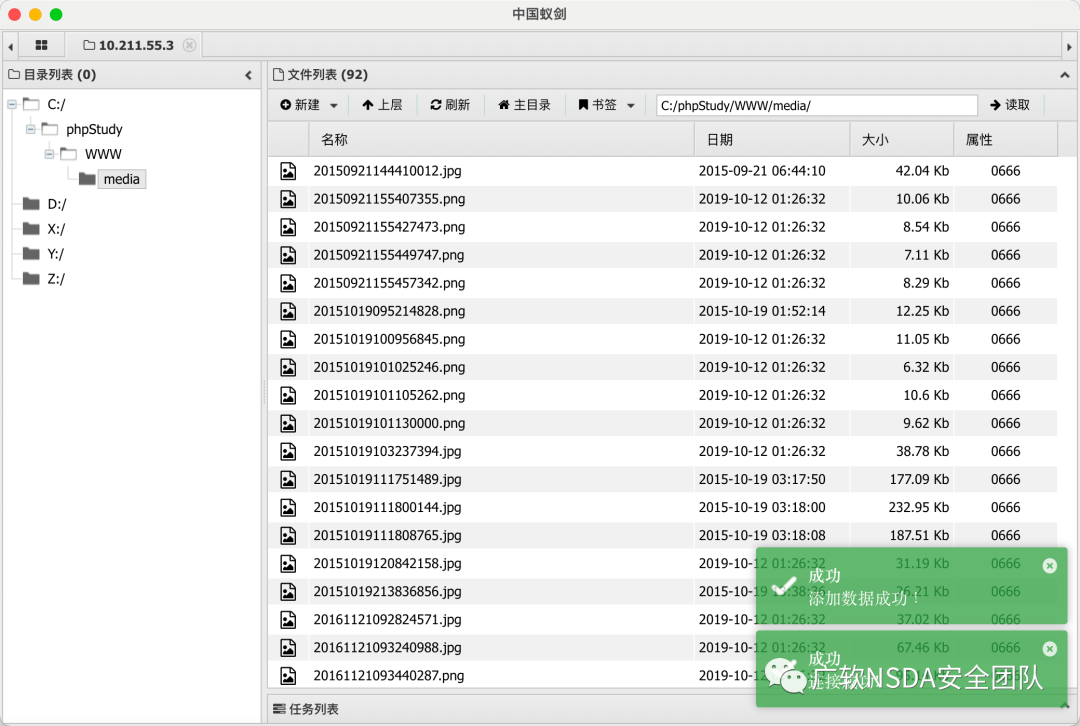The width and height of the screenshot is (1080, 726).
Task: Collapse the directory list panel chevron
Action: tap(249, 75)
